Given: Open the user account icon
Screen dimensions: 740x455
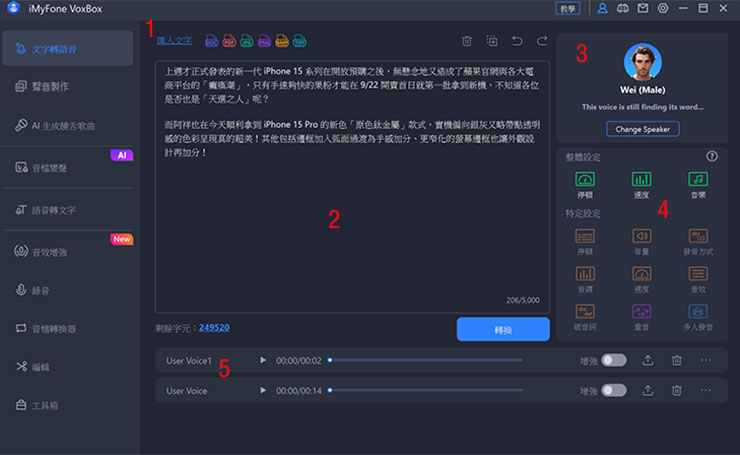Looking at the screenshot, I should [602, 8].
